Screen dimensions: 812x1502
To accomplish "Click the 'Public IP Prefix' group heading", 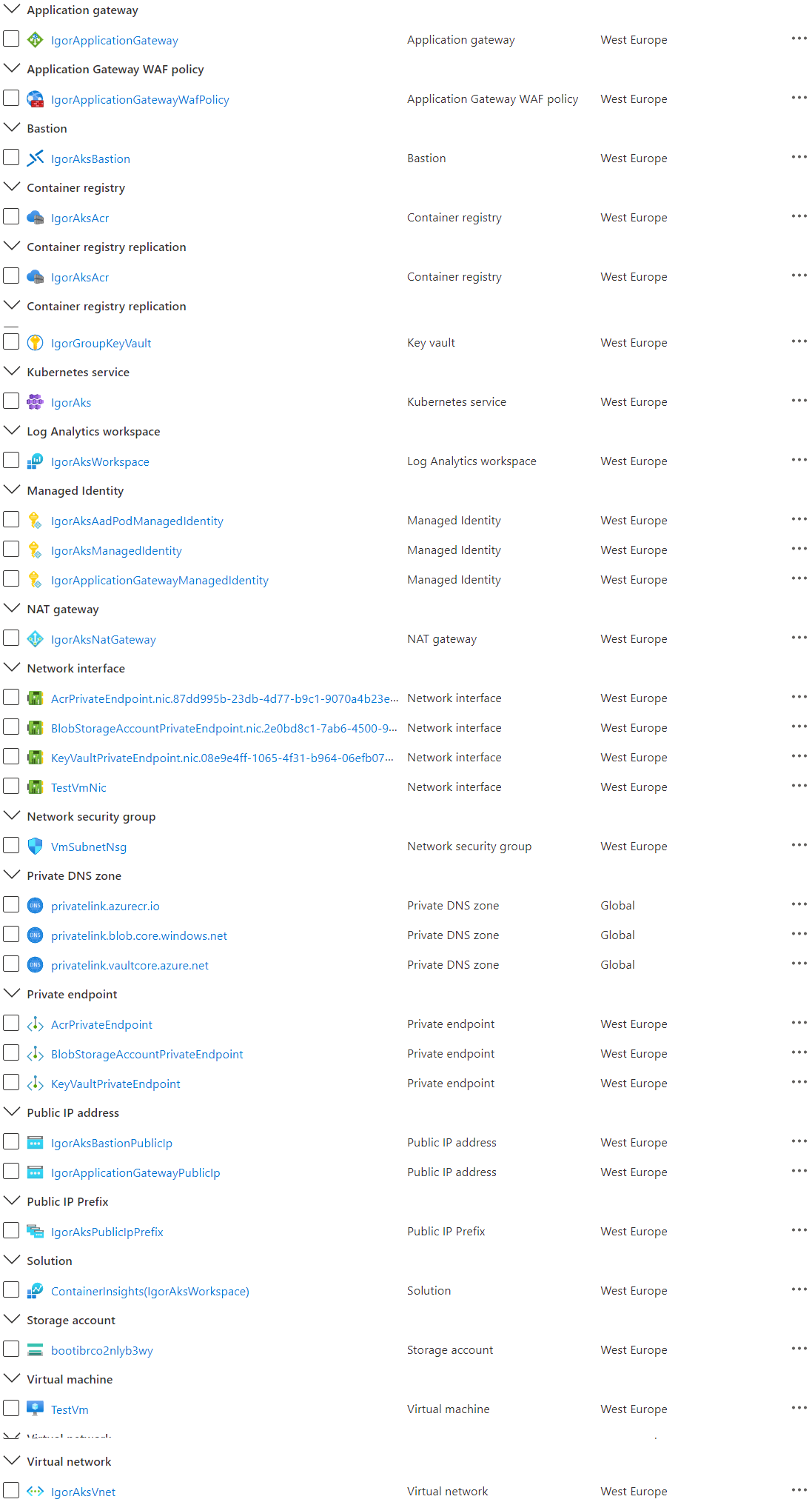I will click(x=67, y=1201).
